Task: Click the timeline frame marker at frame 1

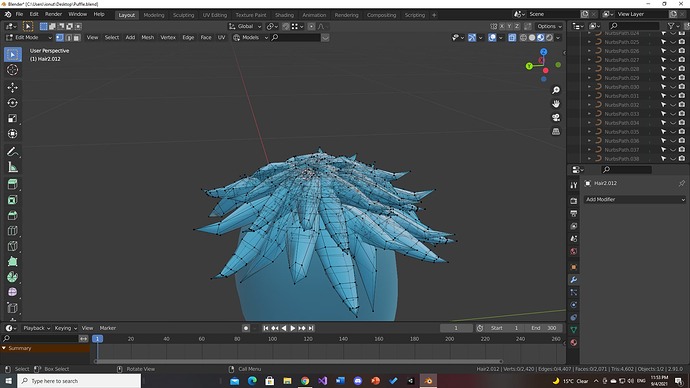Action: point(97,339)
